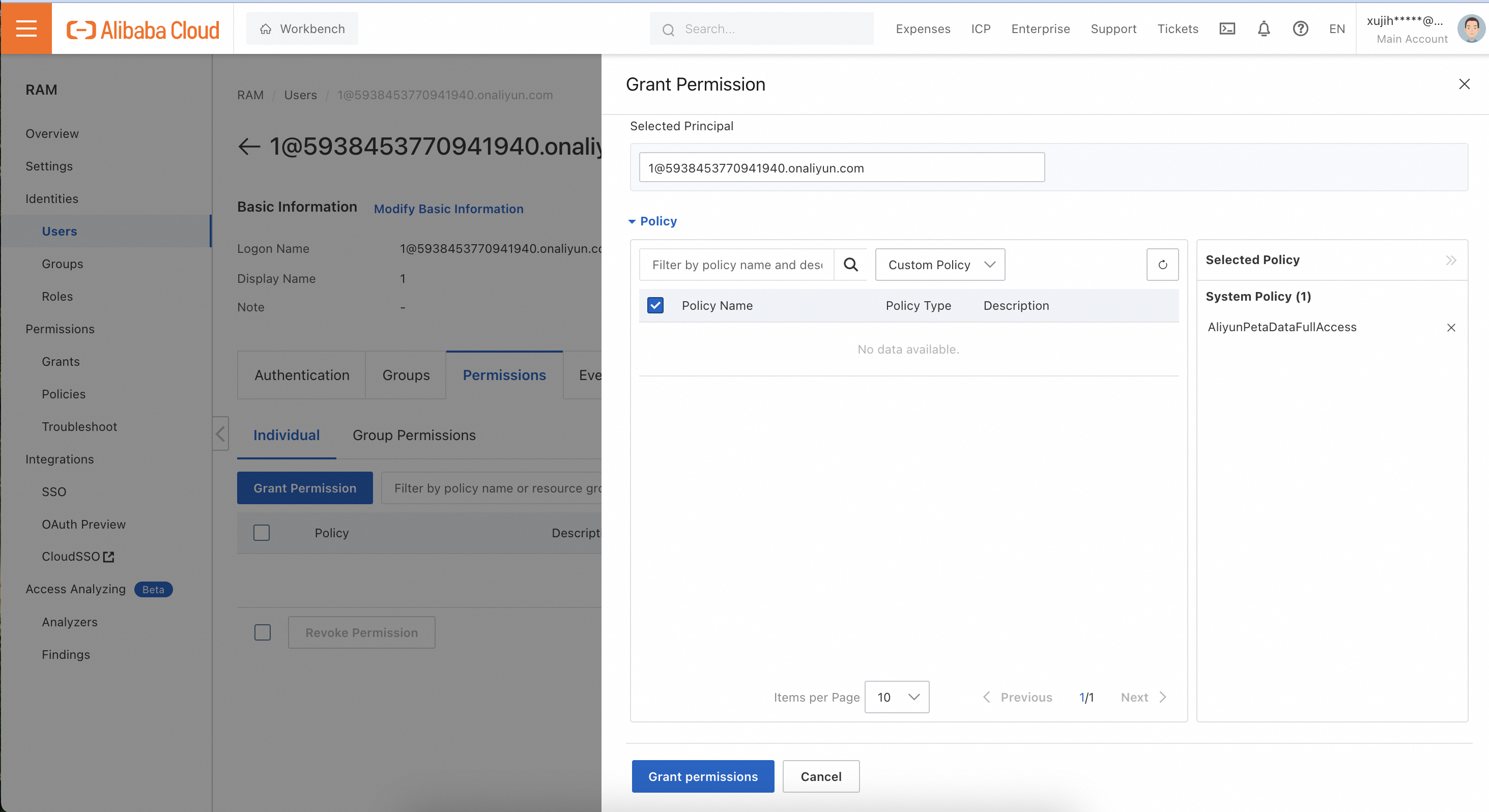Open the ICP menu
Image resolution: width=1489 pixels, height=812 pixels.
[980, 29]
